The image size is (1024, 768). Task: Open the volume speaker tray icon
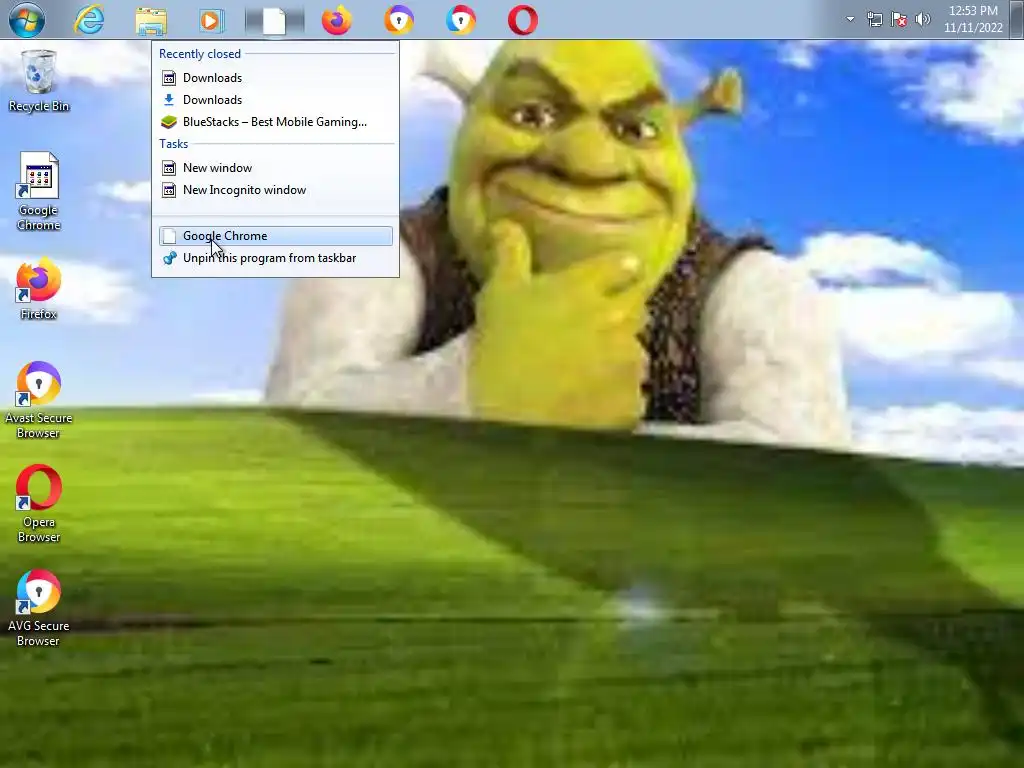pos(922,19)
